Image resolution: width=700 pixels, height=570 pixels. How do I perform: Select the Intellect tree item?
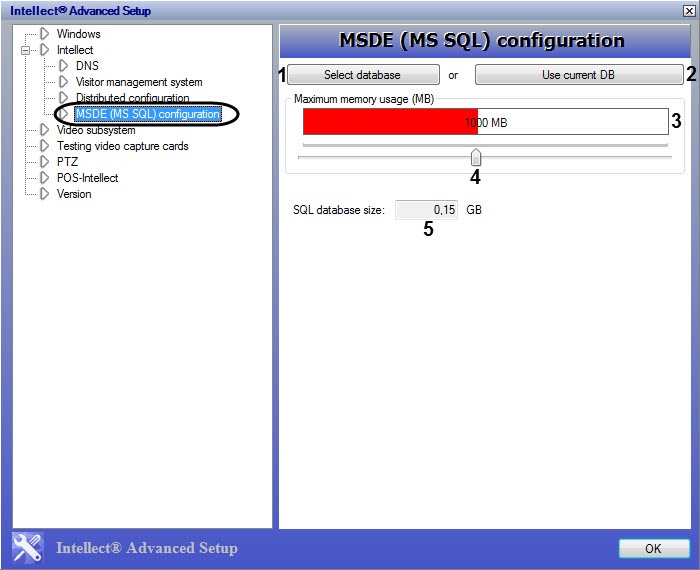pyautogui.click(x=75, y=50)
